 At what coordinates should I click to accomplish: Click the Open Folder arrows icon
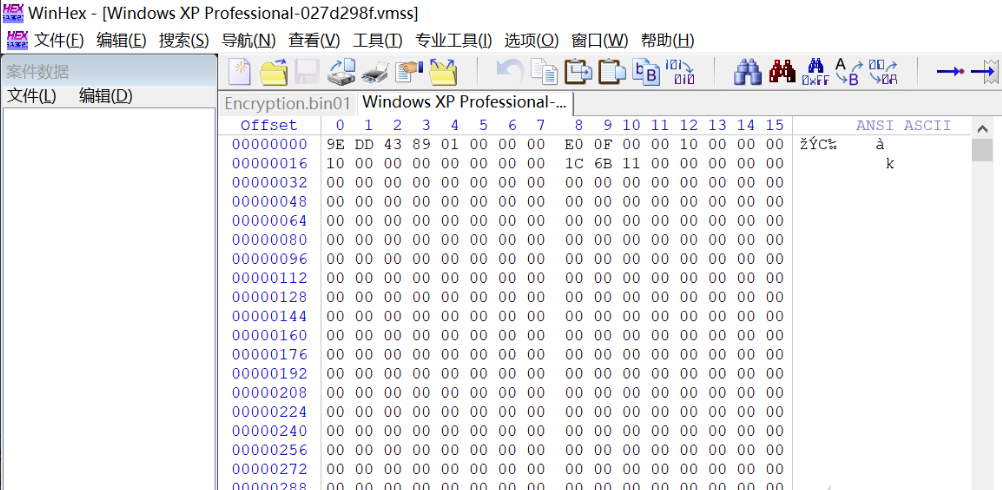pos(443,72)
